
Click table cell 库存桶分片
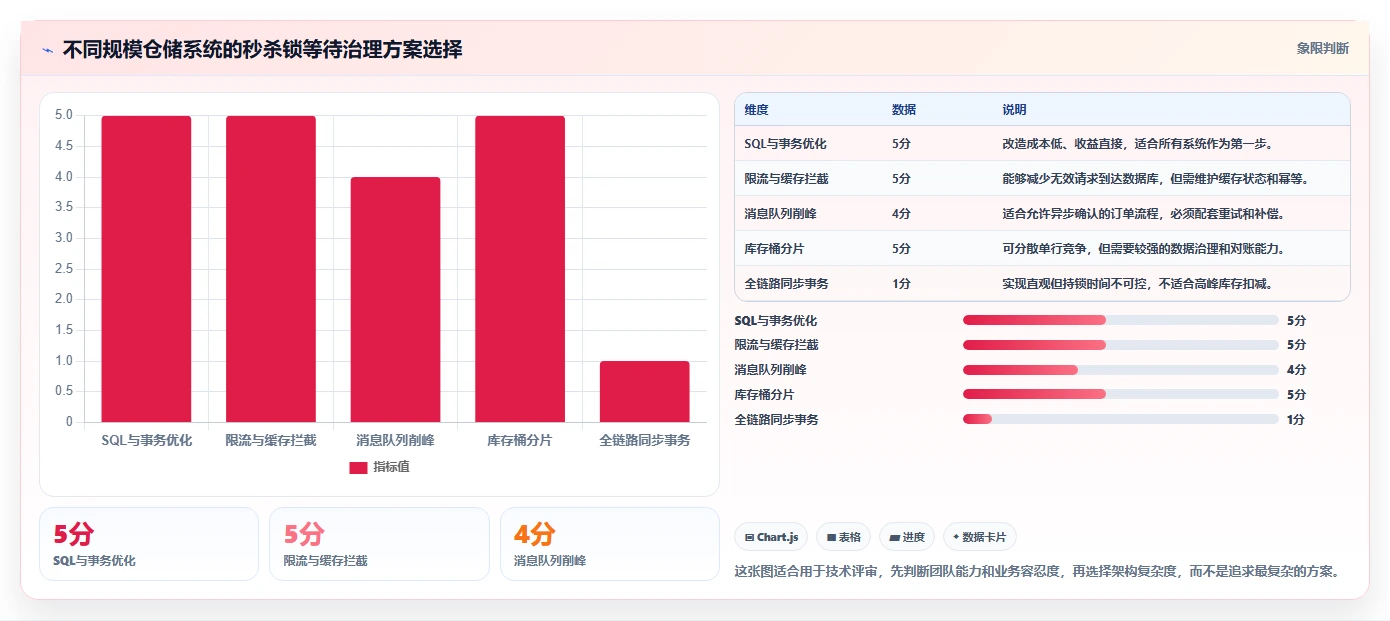click(773, 249)
